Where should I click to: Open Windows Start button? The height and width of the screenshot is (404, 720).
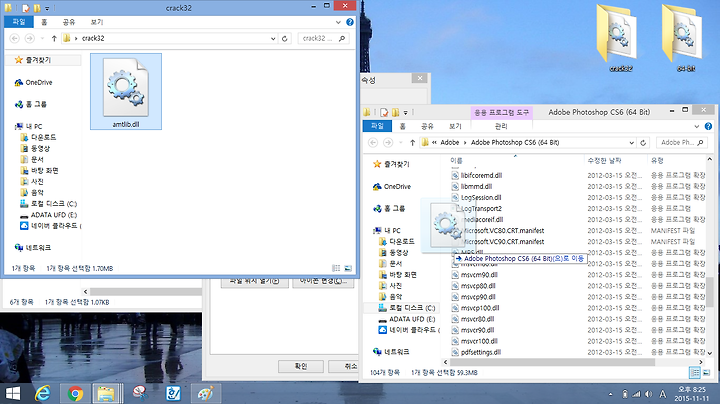[13, 393]
